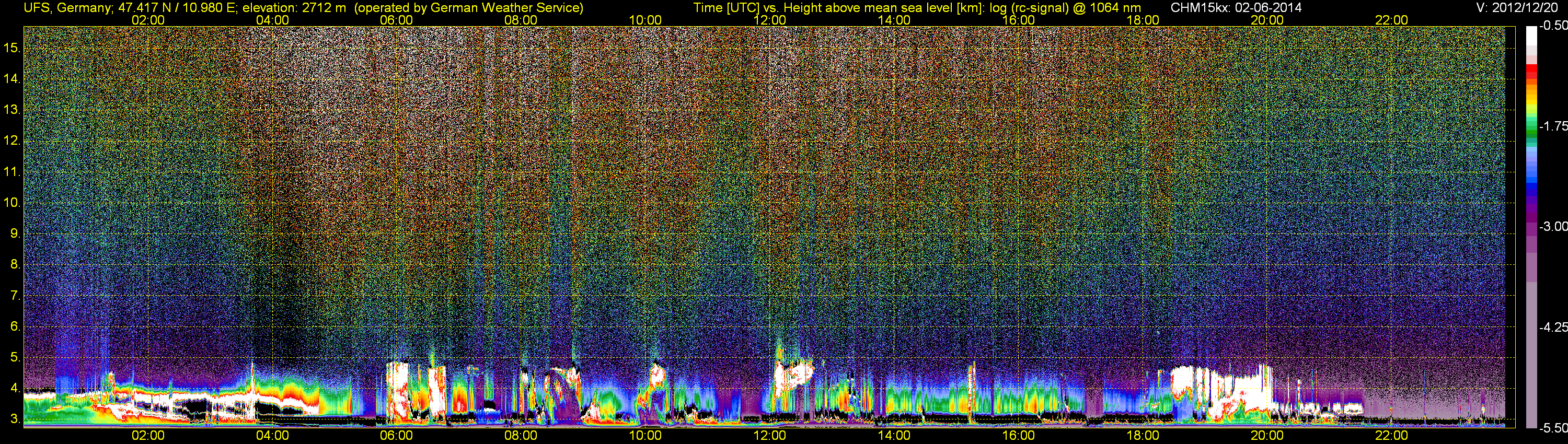This screenshot has width=1568, height=444.
Task: Click the 12:00 label on the bottom axis
Action: tap(769, 436)
